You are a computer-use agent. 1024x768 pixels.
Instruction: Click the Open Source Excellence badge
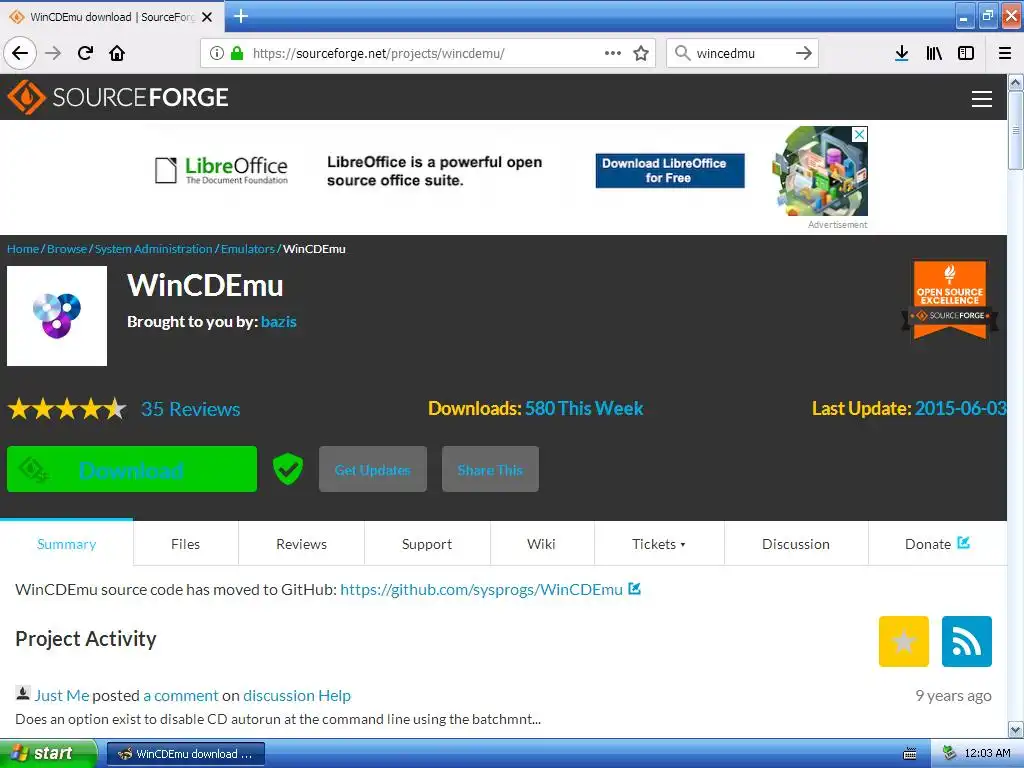(x=950, y=300)
